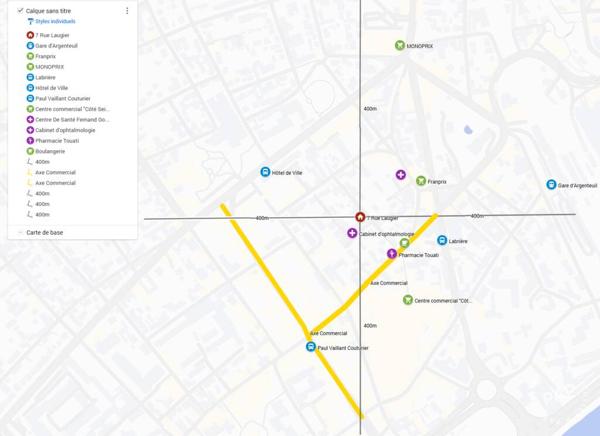Screen dimensions: 600x436
Task: Click the MONOPRIX shopping marker on map
Action: (400, 46)
